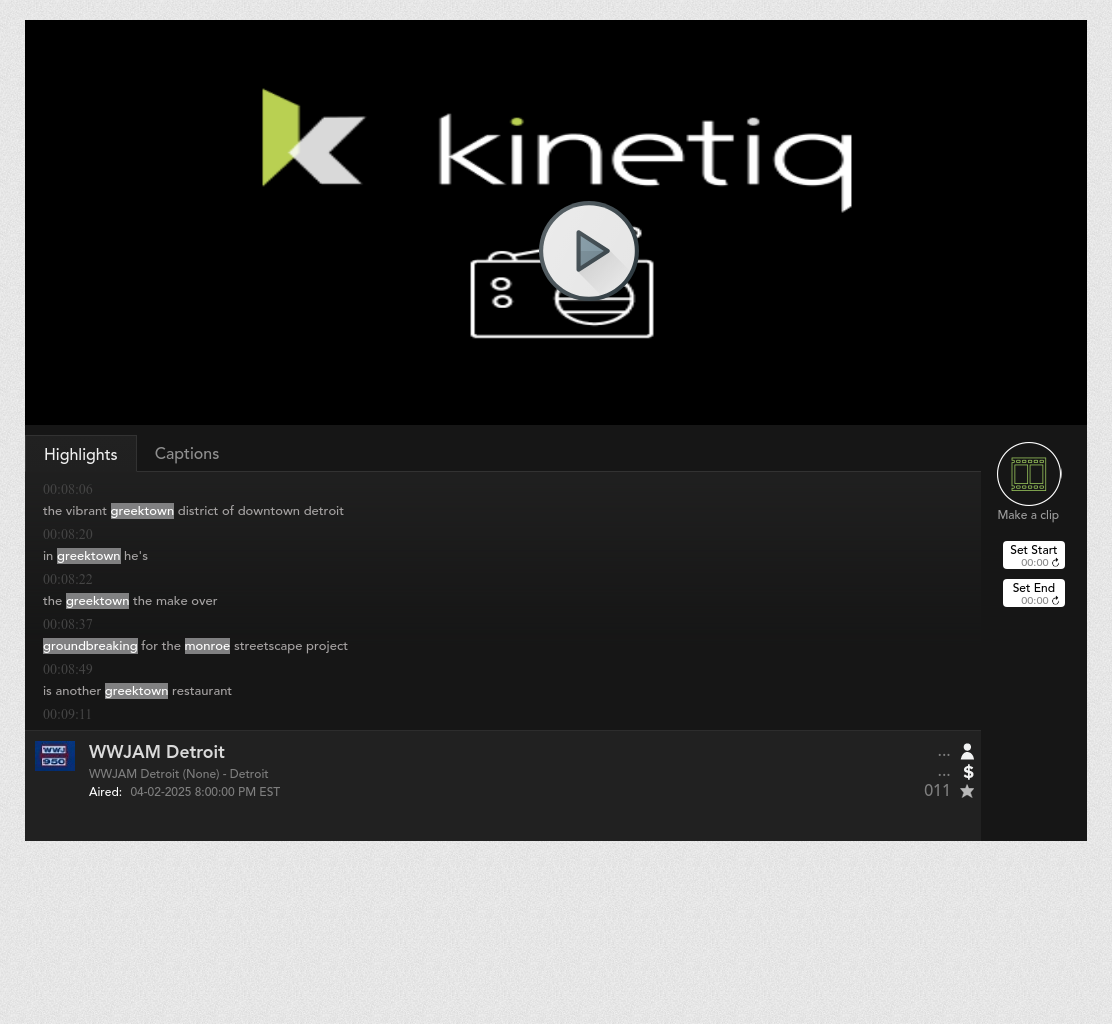
Task: Switch to the Captions tab
Action: click(x=187, y=454)
